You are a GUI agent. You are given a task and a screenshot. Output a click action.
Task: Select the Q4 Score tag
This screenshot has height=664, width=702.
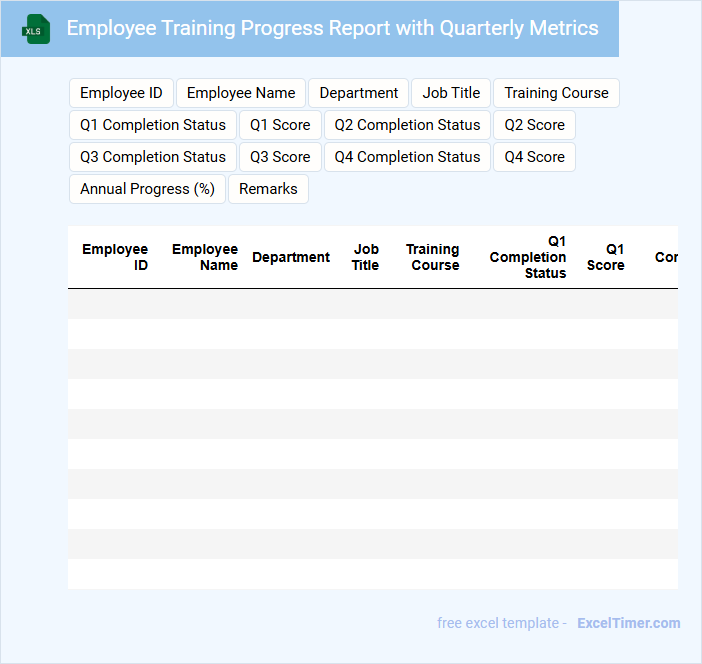tap(535, 157)
